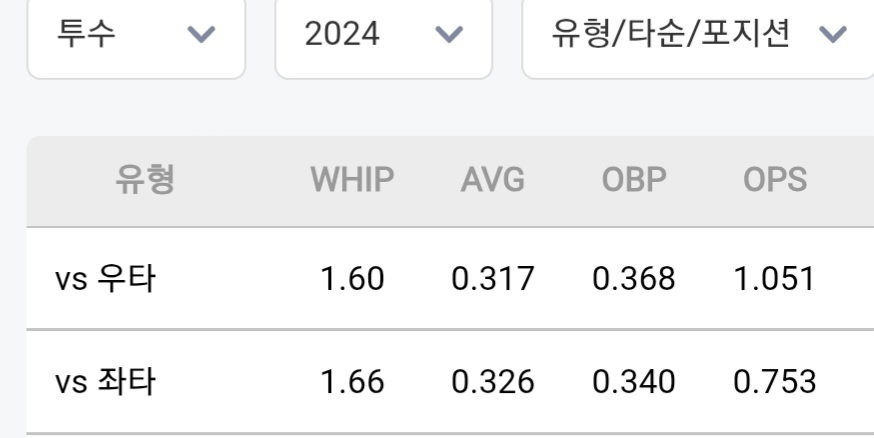874x438 pixels.
Task: Click AVG value 0.326
Action: tap(493, 382)
